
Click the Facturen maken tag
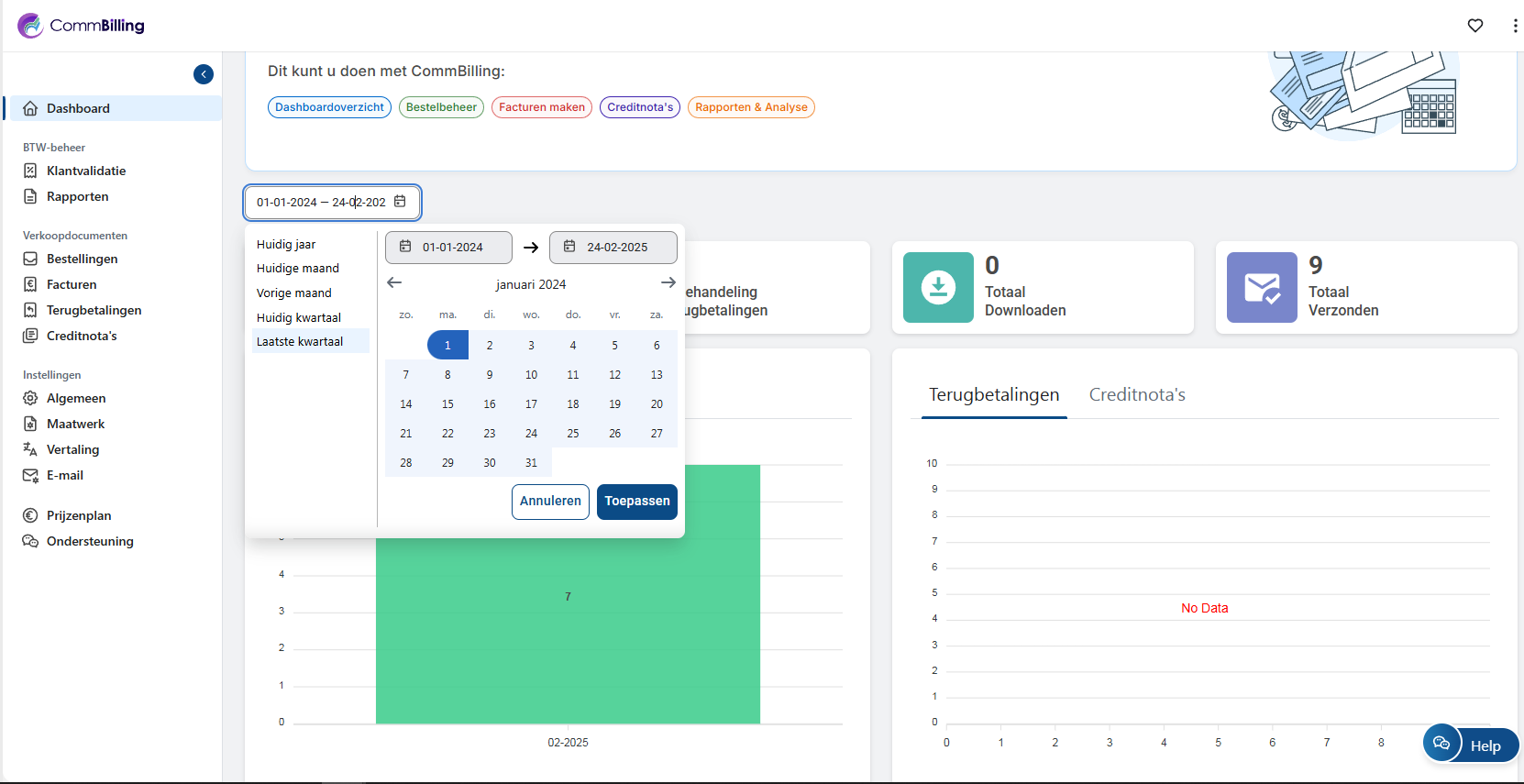542,107
